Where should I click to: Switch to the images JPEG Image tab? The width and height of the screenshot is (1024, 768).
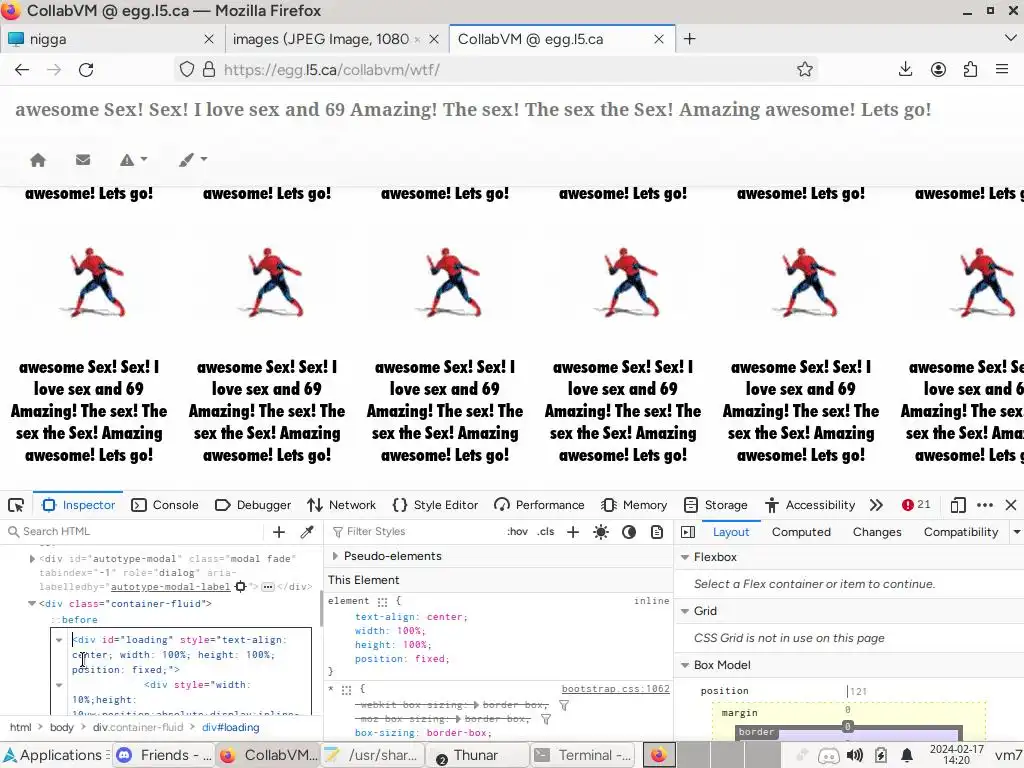pyautogui.click(x=321, y=39)
